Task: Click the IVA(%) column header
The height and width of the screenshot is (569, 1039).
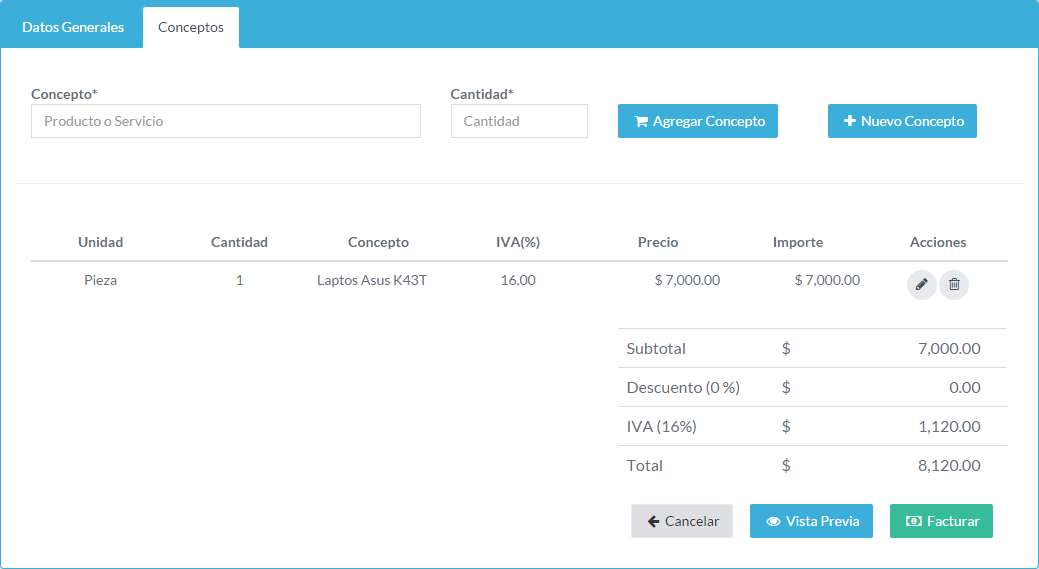Action: coord(518,242)
